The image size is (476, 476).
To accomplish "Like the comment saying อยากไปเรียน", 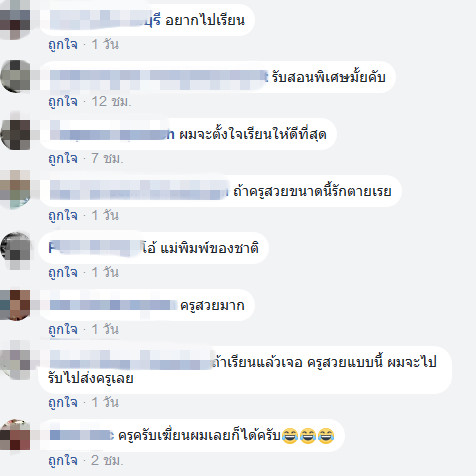I will (x=63, y=44).
